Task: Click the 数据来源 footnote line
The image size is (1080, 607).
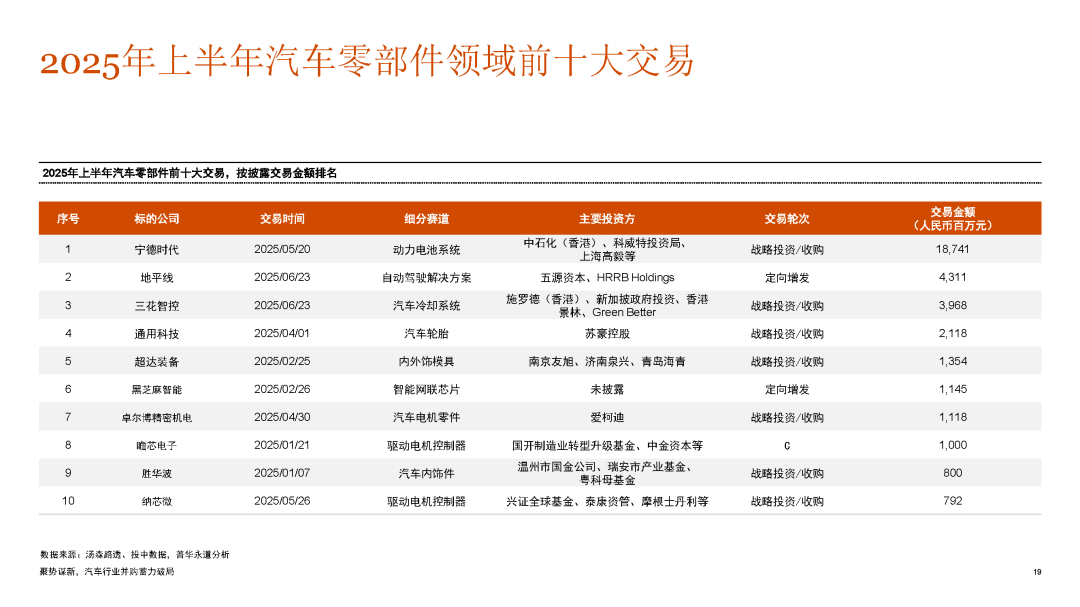Action: click(x=134, y=555)
